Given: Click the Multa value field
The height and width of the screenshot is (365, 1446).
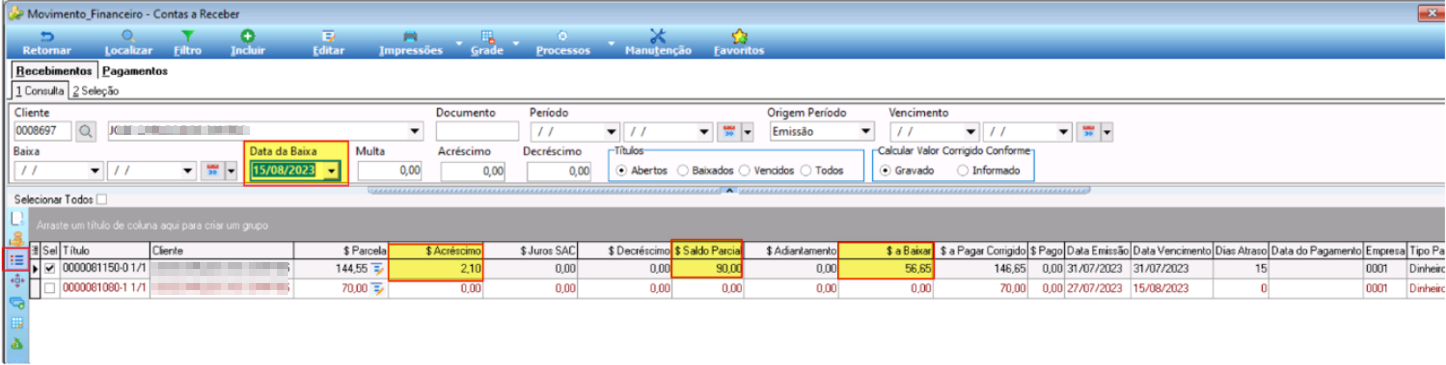Looking at the screenshot, I should click(389, 171).
